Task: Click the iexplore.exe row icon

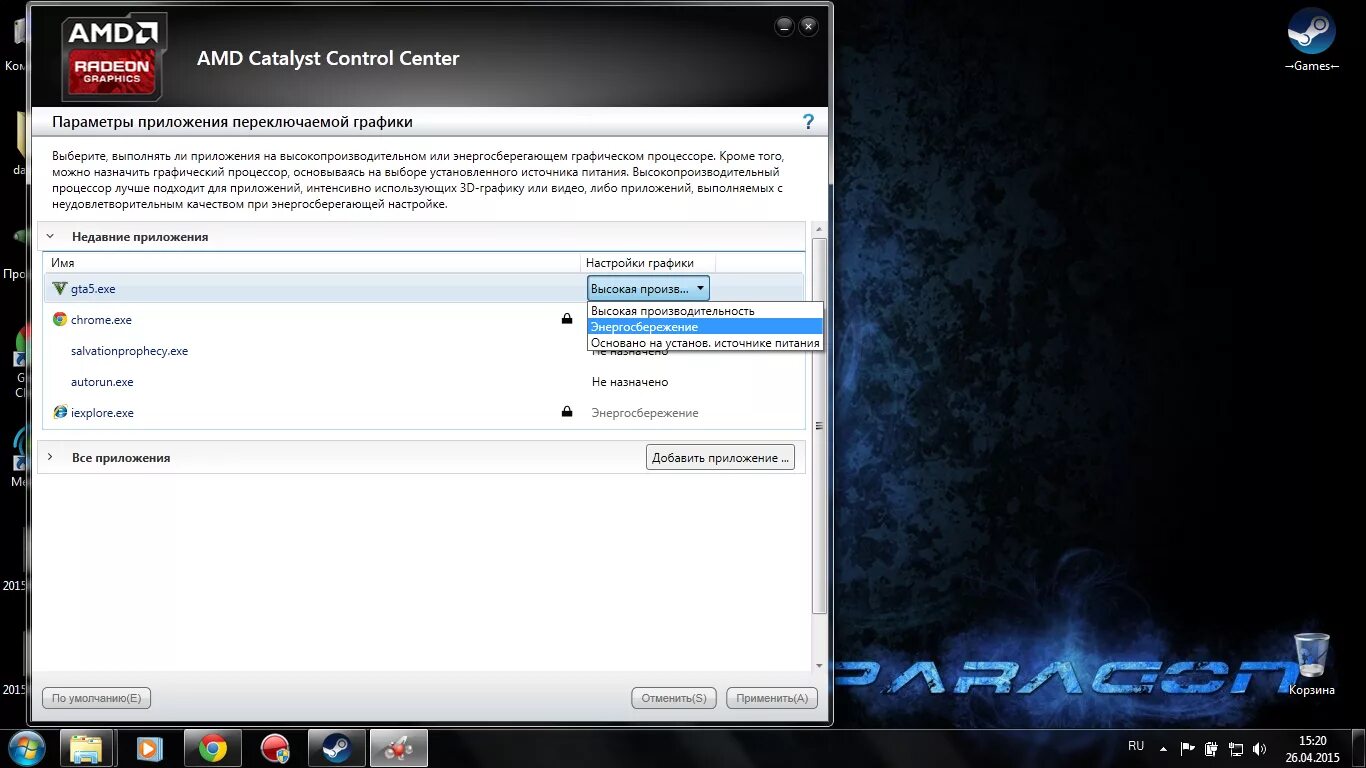Action: click(60, 412)
